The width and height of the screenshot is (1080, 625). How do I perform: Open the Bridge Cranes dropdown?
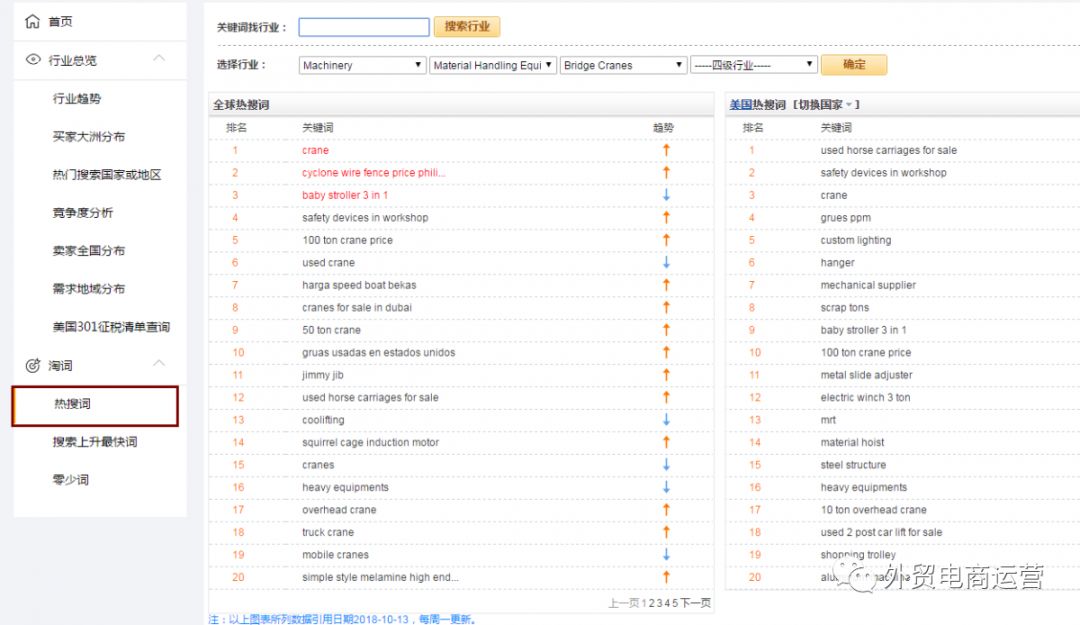point(623,65)
